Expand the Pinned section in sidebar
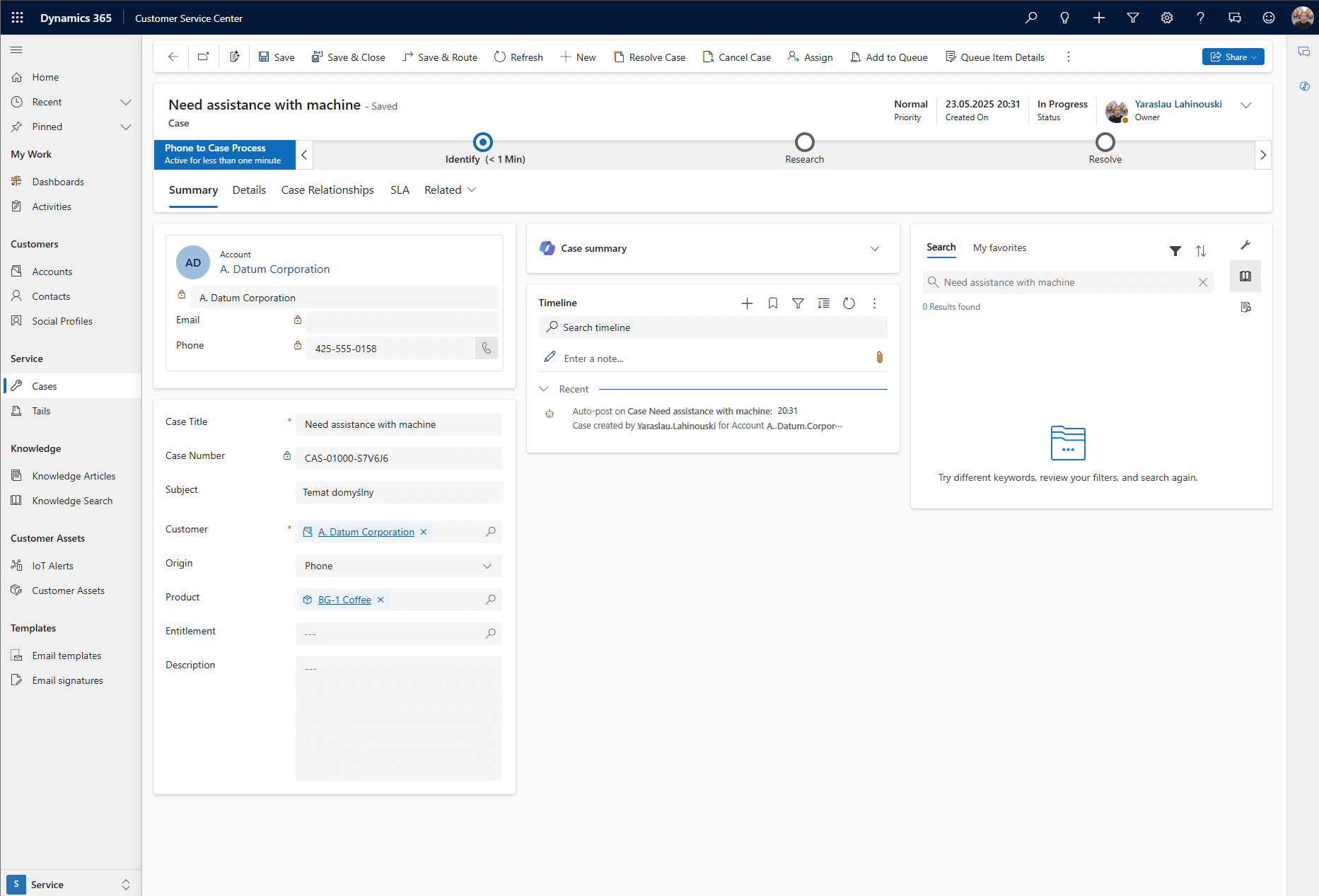 pos(126,127)
